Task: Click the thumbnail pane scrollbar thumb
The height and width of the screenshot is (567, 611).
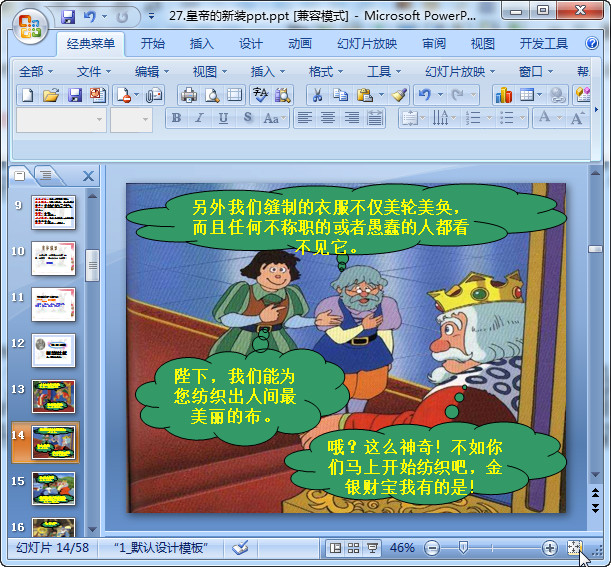Action: [x=92, y=265]
